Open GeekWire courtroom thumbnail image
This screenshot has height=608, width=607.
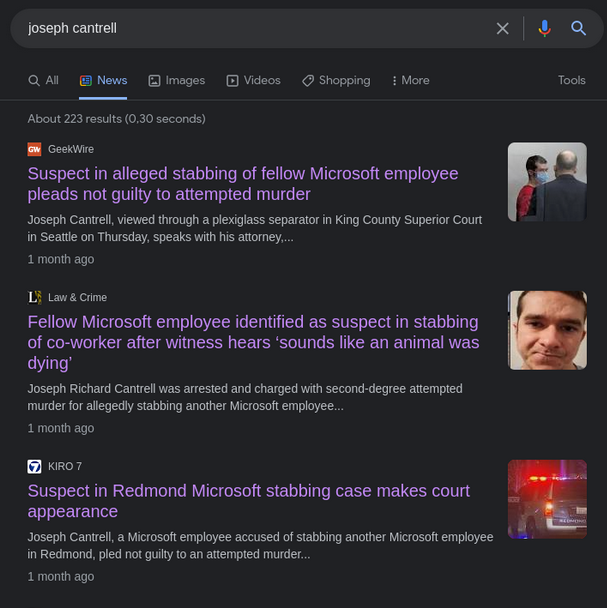(x=547, y=182)
